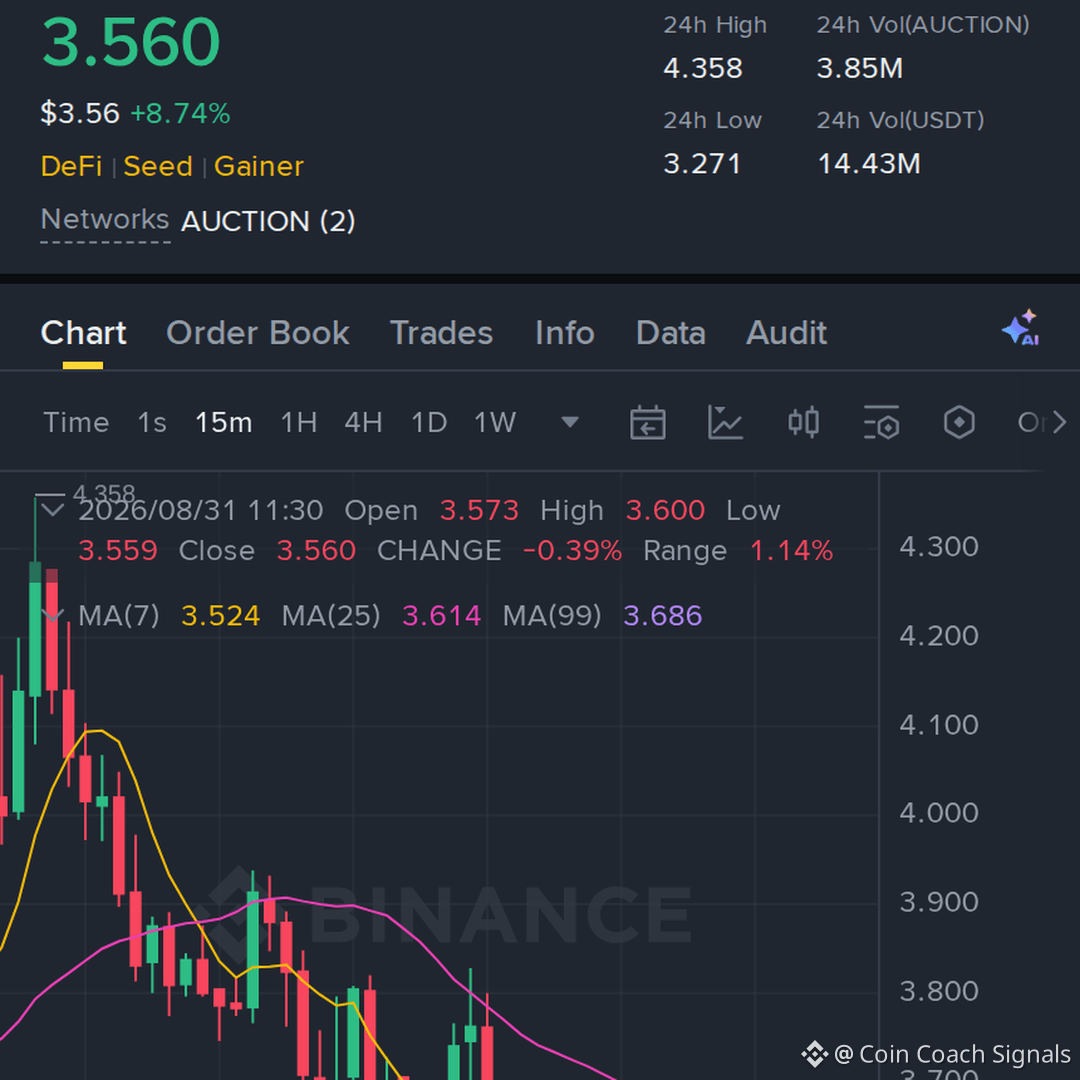This screenshot has height=1080, width=1080.
Task: Click the hexagon chart tools icon
Action: 959,422
